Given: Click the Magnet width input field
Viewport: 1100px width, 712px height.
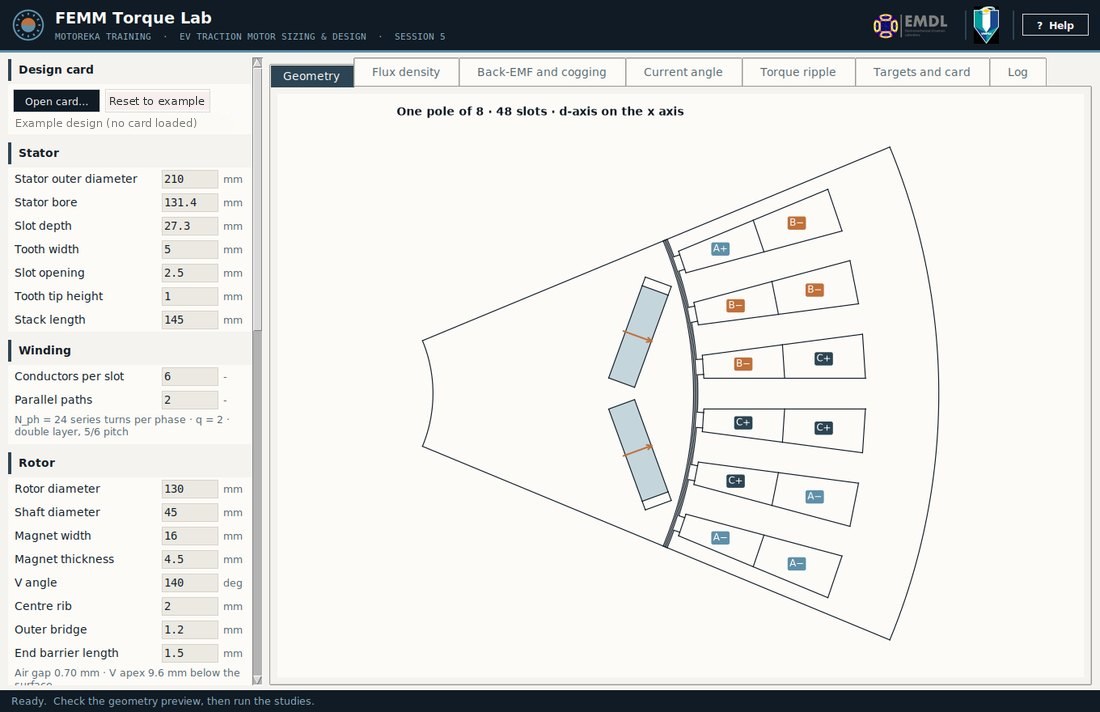Looking at the screenshot, I should 189,536.
